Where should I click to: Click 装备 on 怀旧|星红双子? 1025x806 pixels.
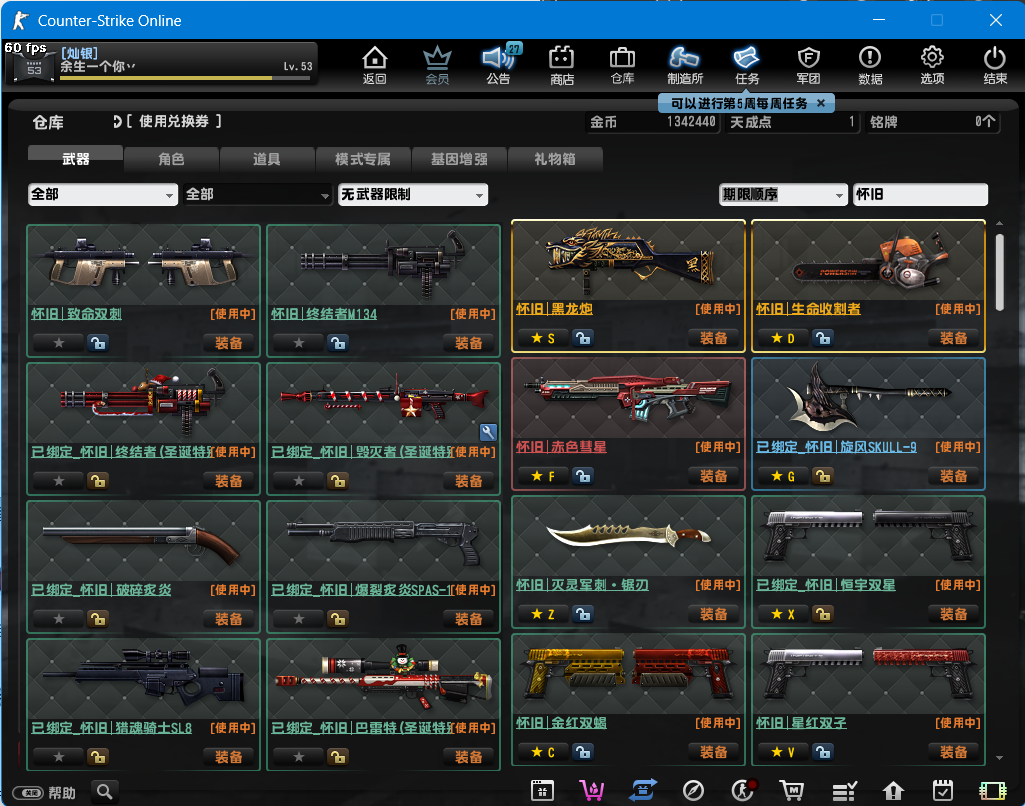[x=954, y=752]
